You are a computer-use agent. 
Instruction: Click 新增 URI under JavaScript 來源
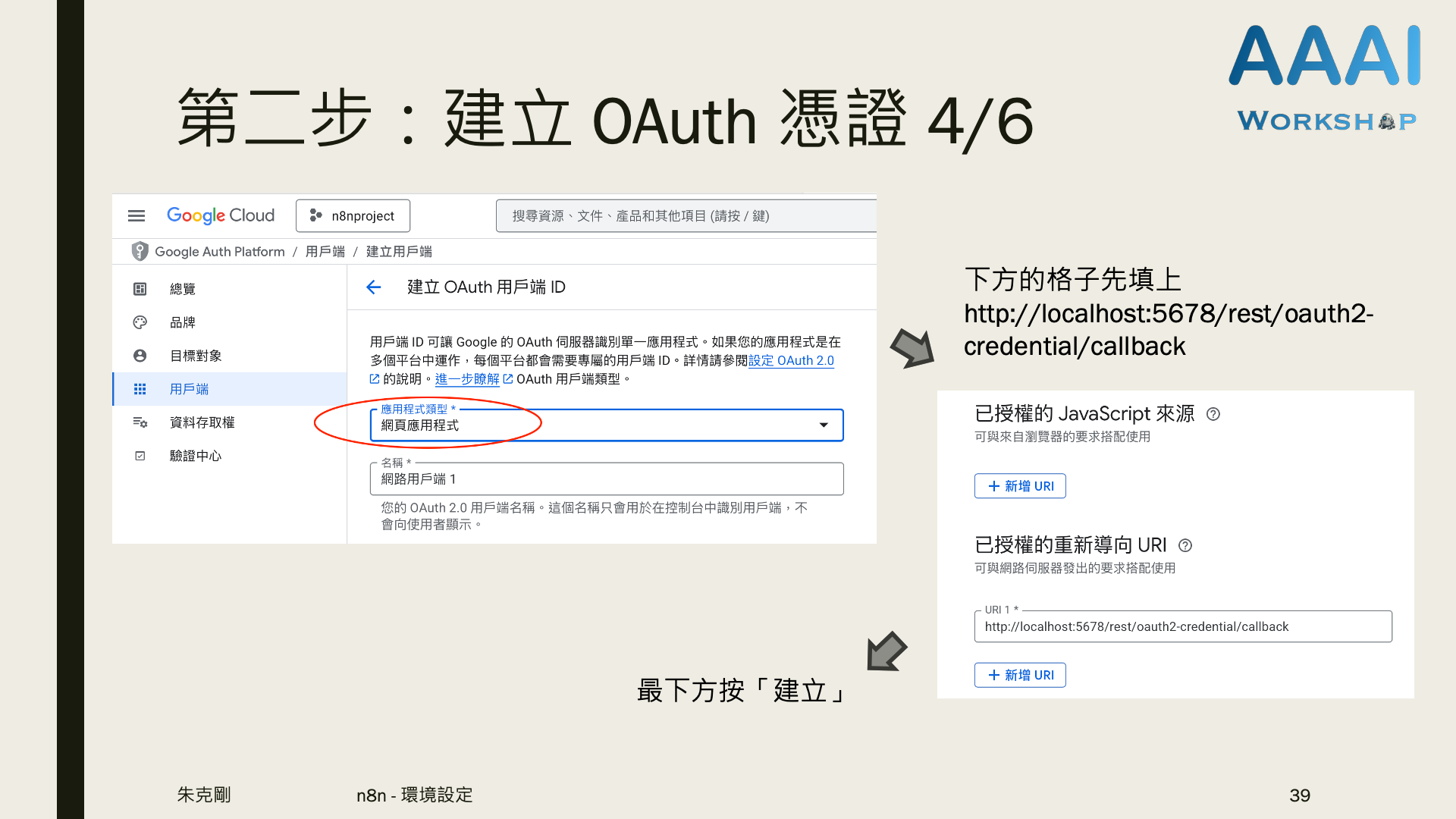[1020, 486]
